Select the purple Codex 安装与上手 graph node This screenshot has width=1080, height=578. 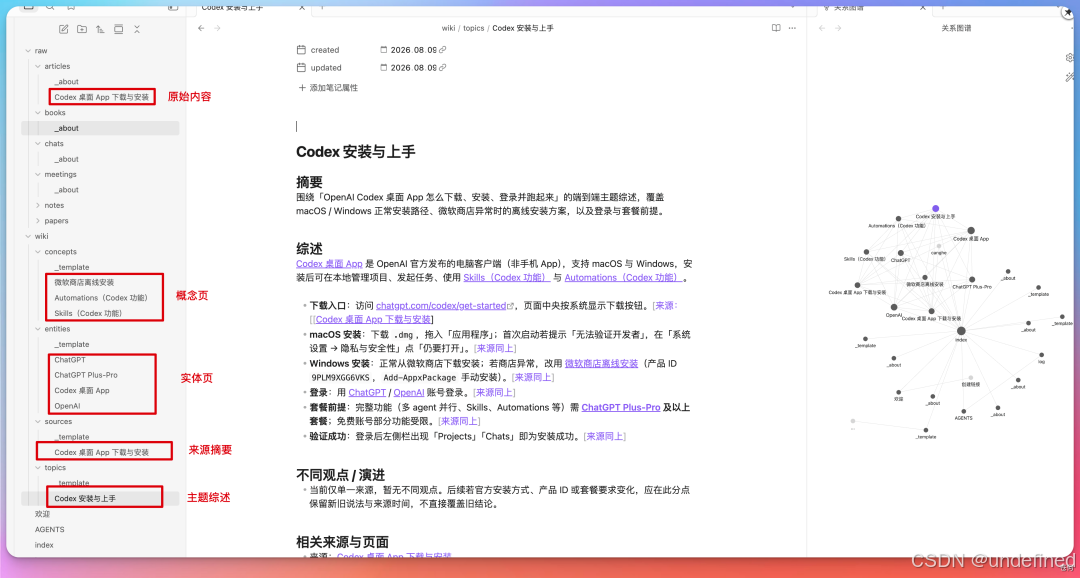935,208
